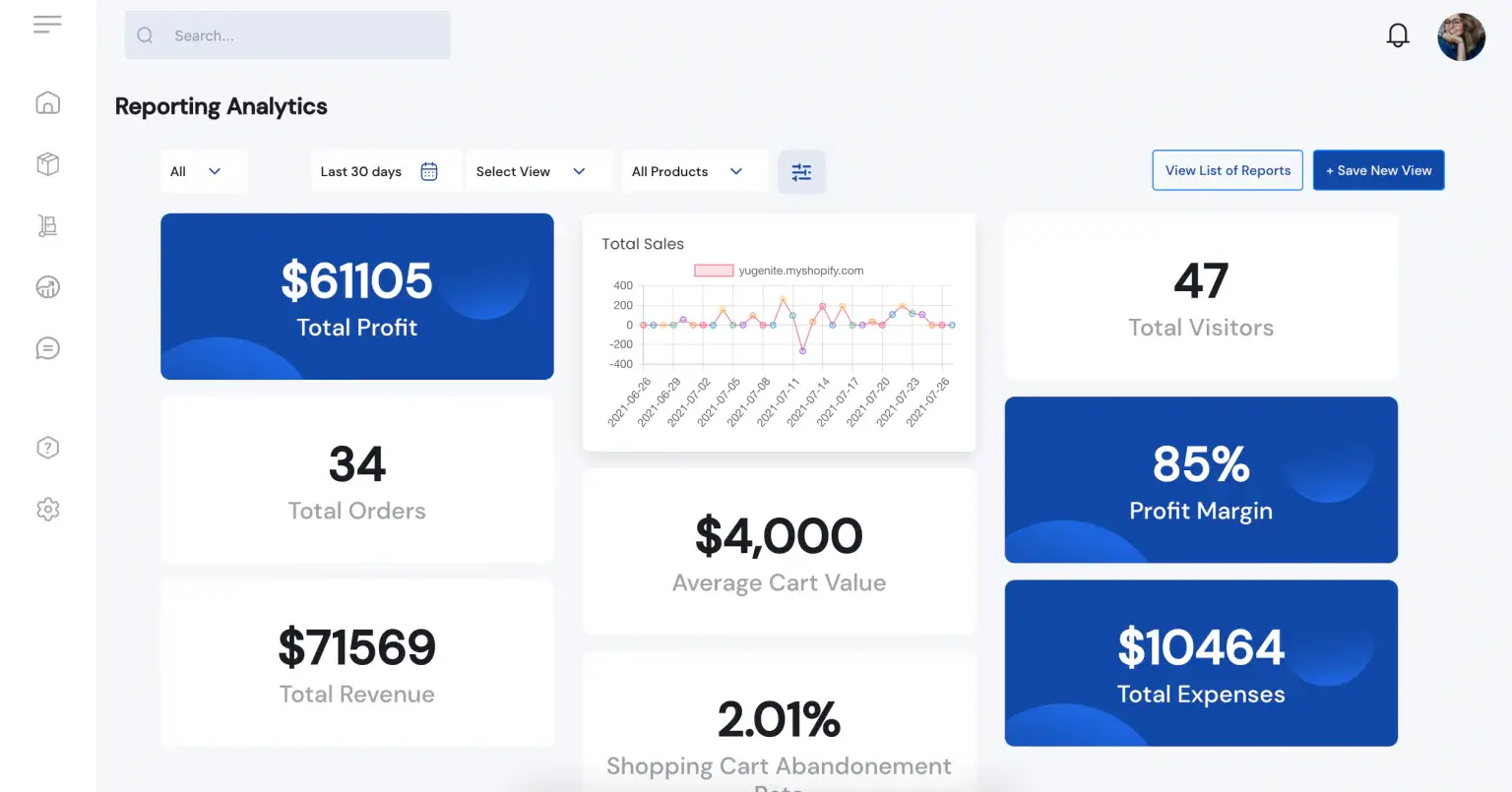Focus the Search input field
Viewport: 1512px width, 792px height.
pyautogui.click(x=287, y=35)
